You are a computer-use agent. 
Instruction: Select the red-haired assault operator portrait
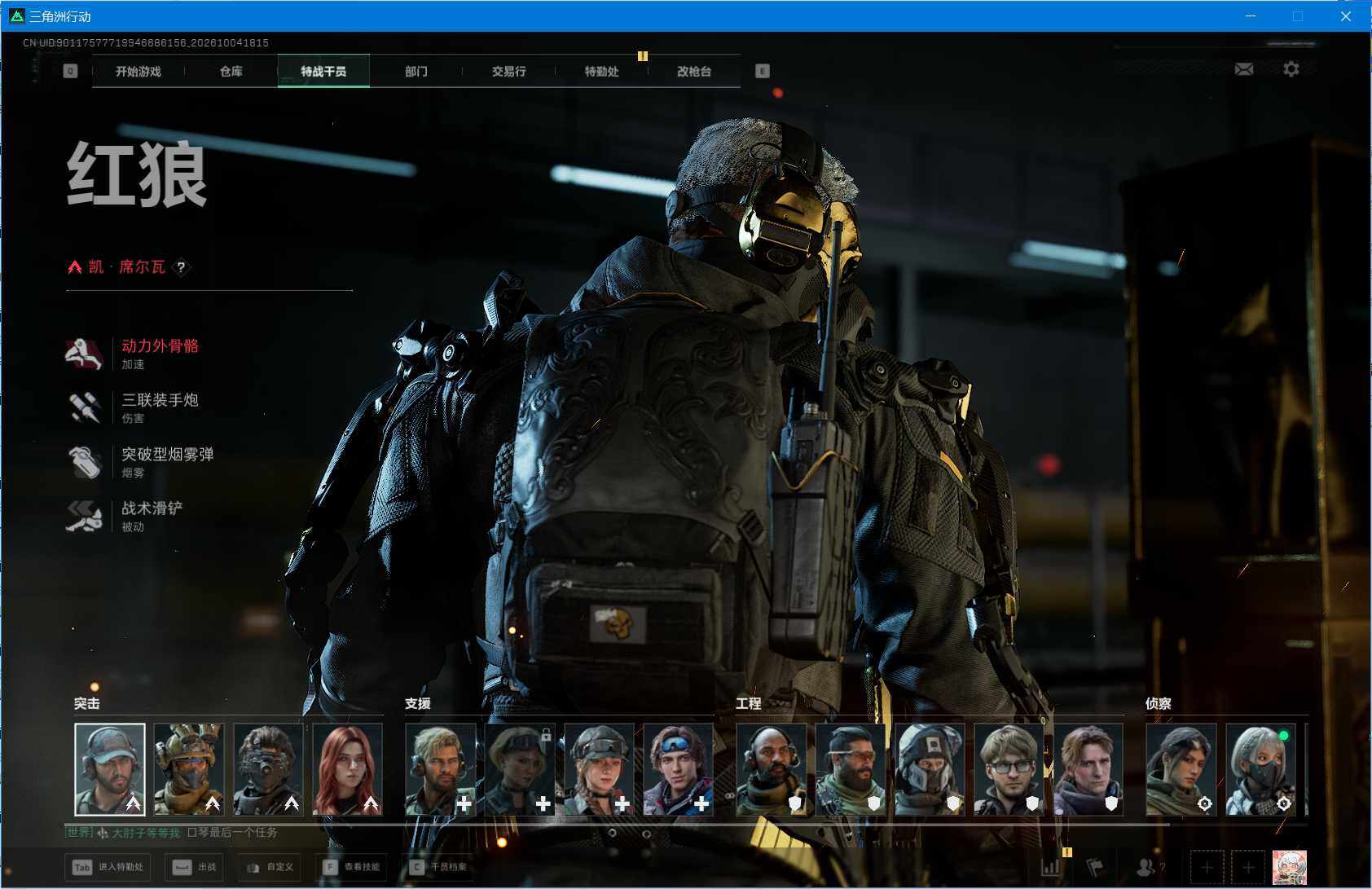(348, 769)
